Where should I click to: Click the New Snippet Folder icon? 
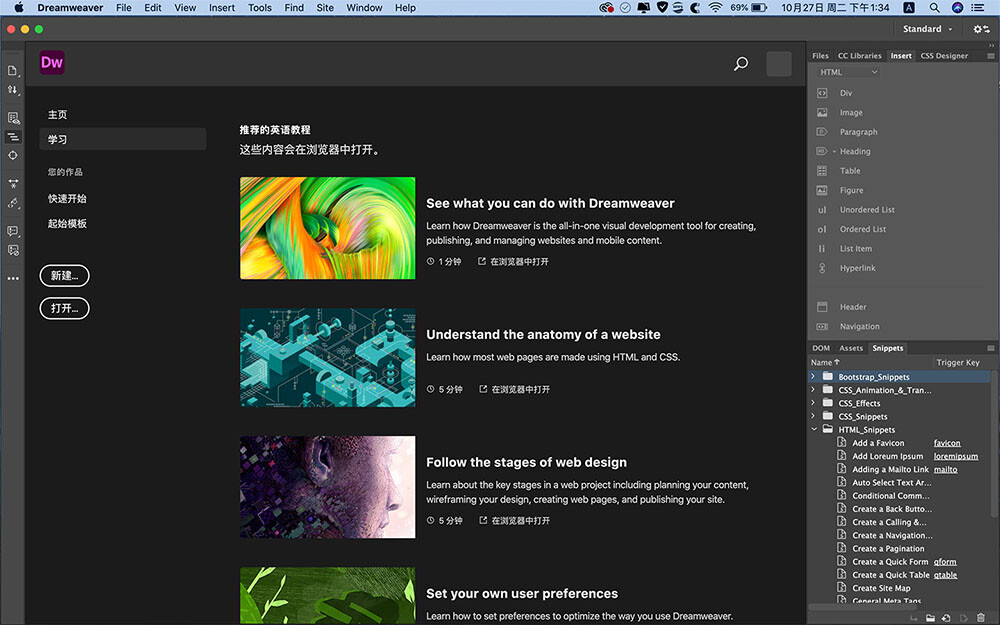point(930,618)
